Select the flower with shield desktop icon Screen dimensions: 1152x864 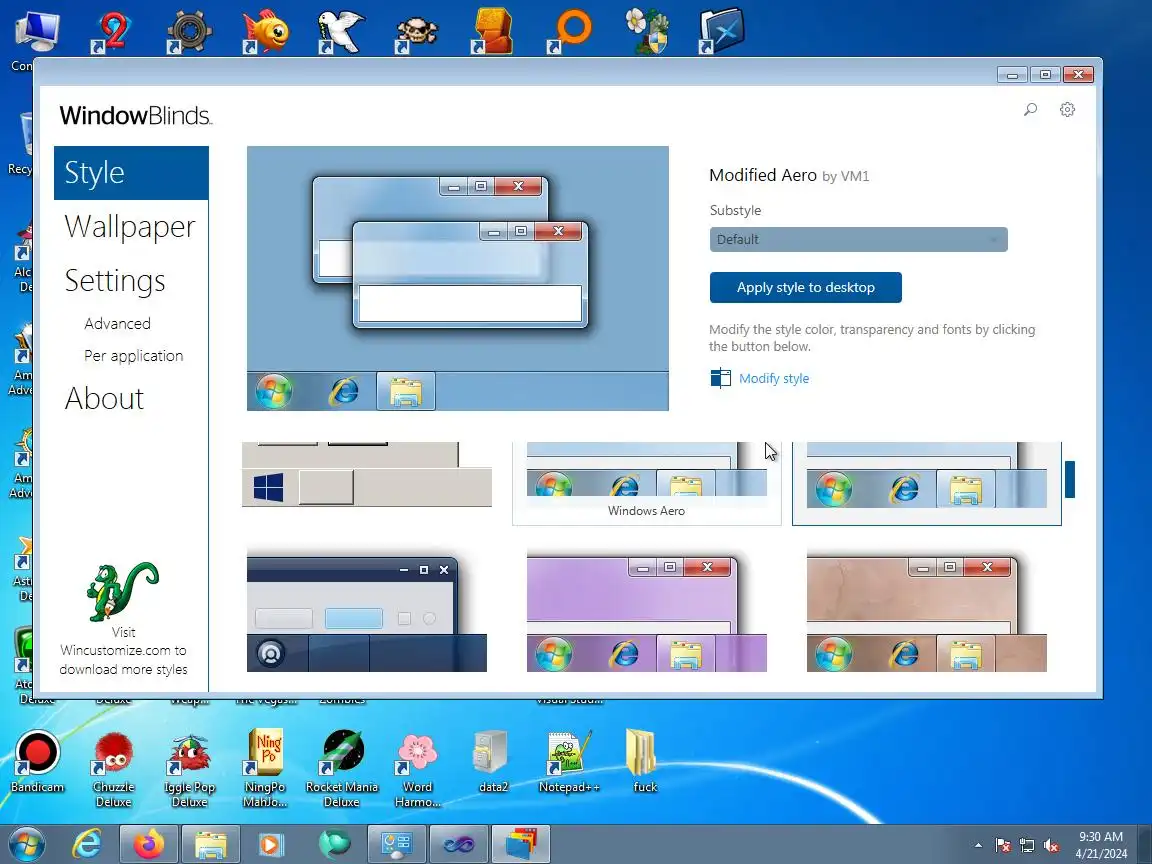coord(647,32)
